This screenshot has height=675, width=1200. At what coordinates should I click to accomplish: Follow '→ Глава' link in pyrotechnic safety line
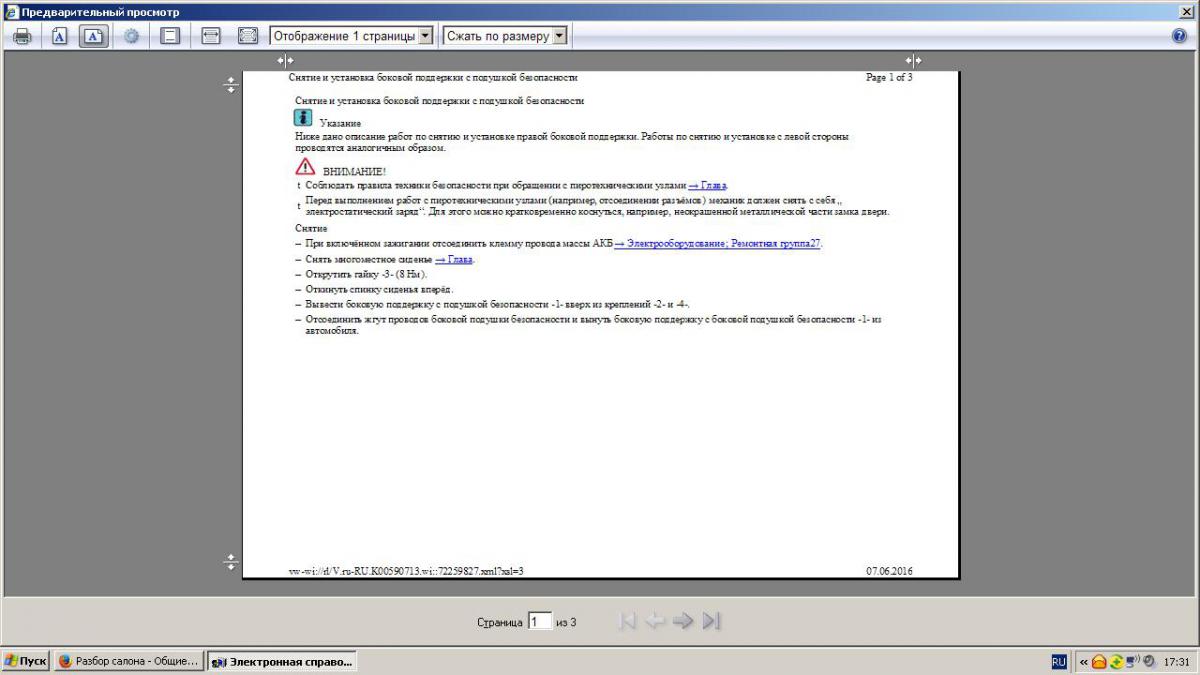click(x=708, y=185)
